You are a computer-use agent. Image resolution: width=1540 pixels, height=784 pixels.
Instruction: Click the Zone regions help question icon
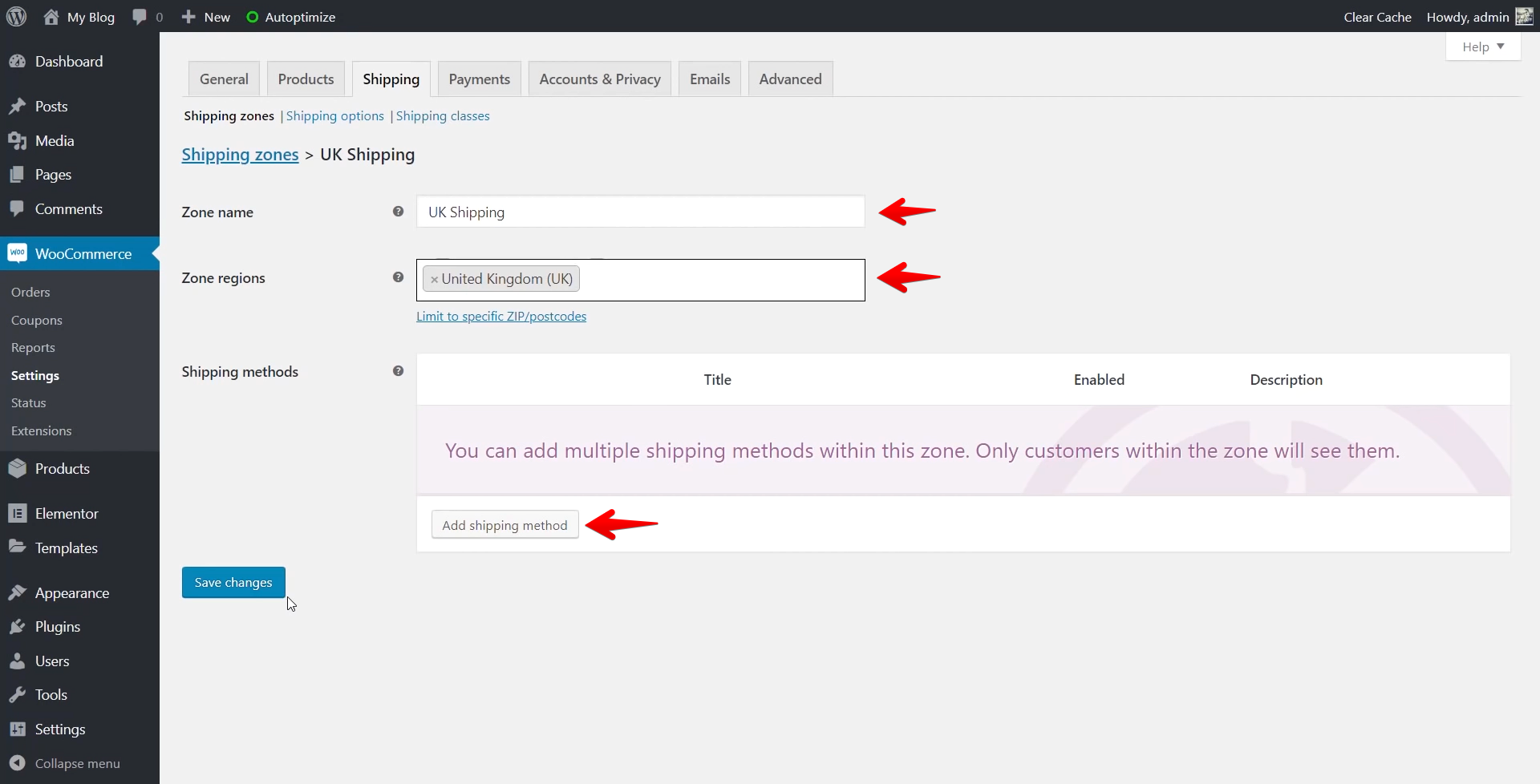click(x=398, y=277)
